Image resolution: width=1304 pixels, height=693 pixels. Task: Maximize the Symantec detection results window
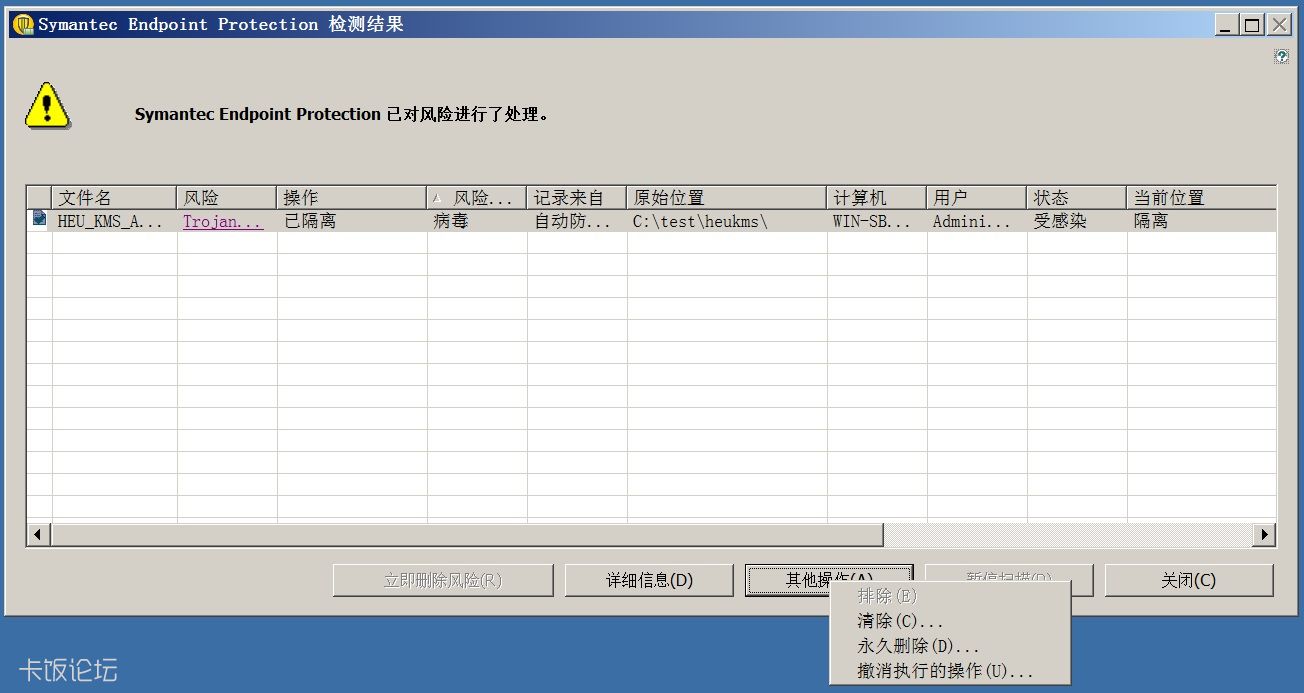coord(1253,25)
